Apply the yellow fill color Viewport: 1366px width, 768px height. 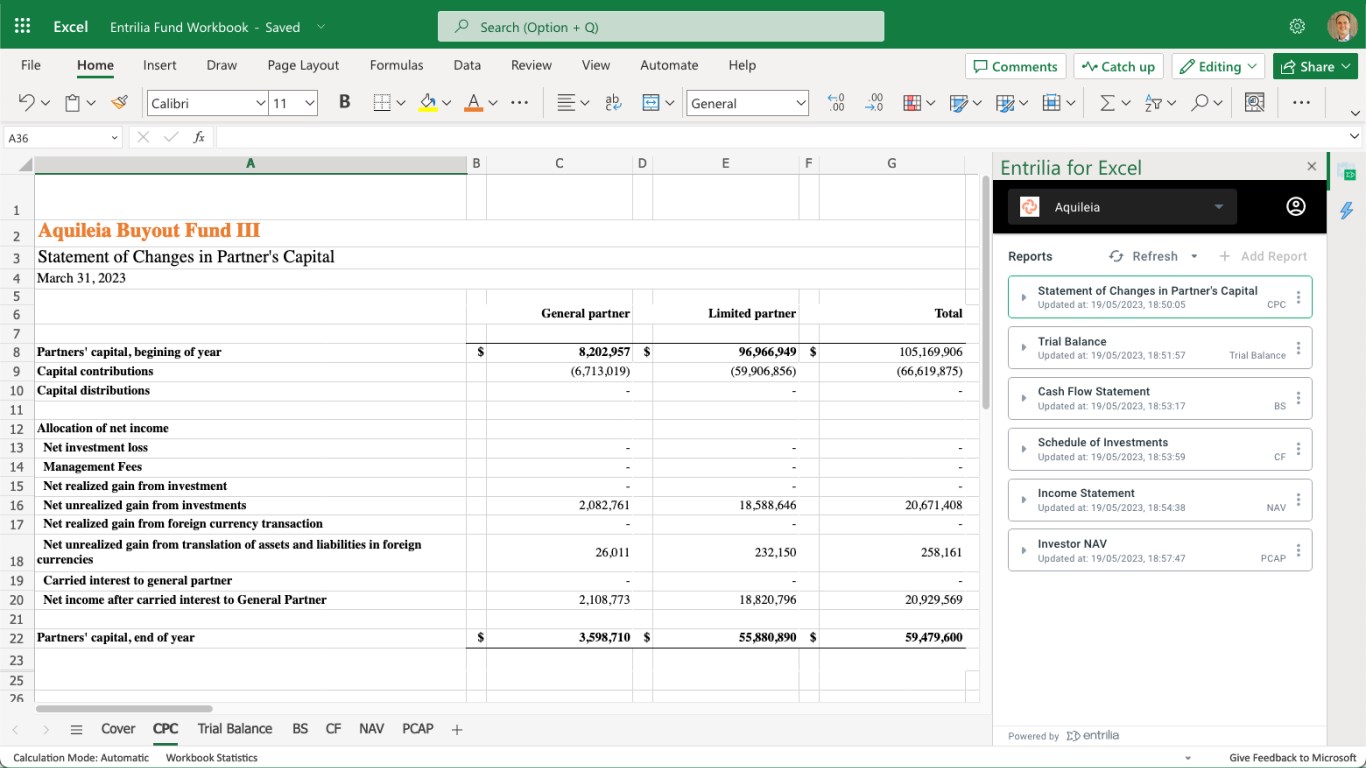[428, 103]
